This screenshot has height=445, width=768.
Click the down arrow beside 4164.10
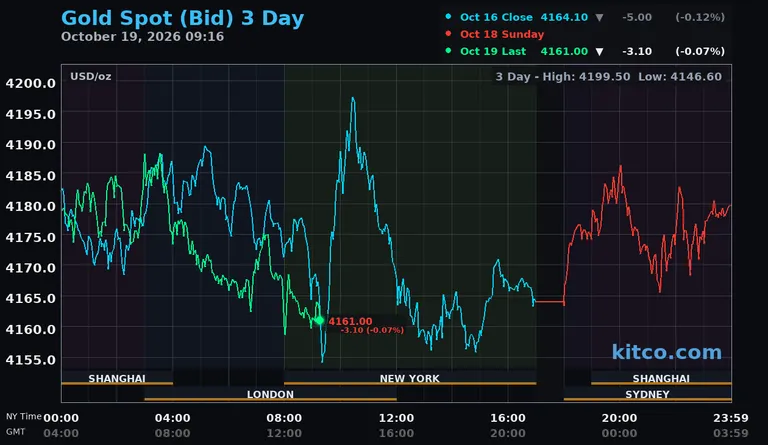coord(599,18)
